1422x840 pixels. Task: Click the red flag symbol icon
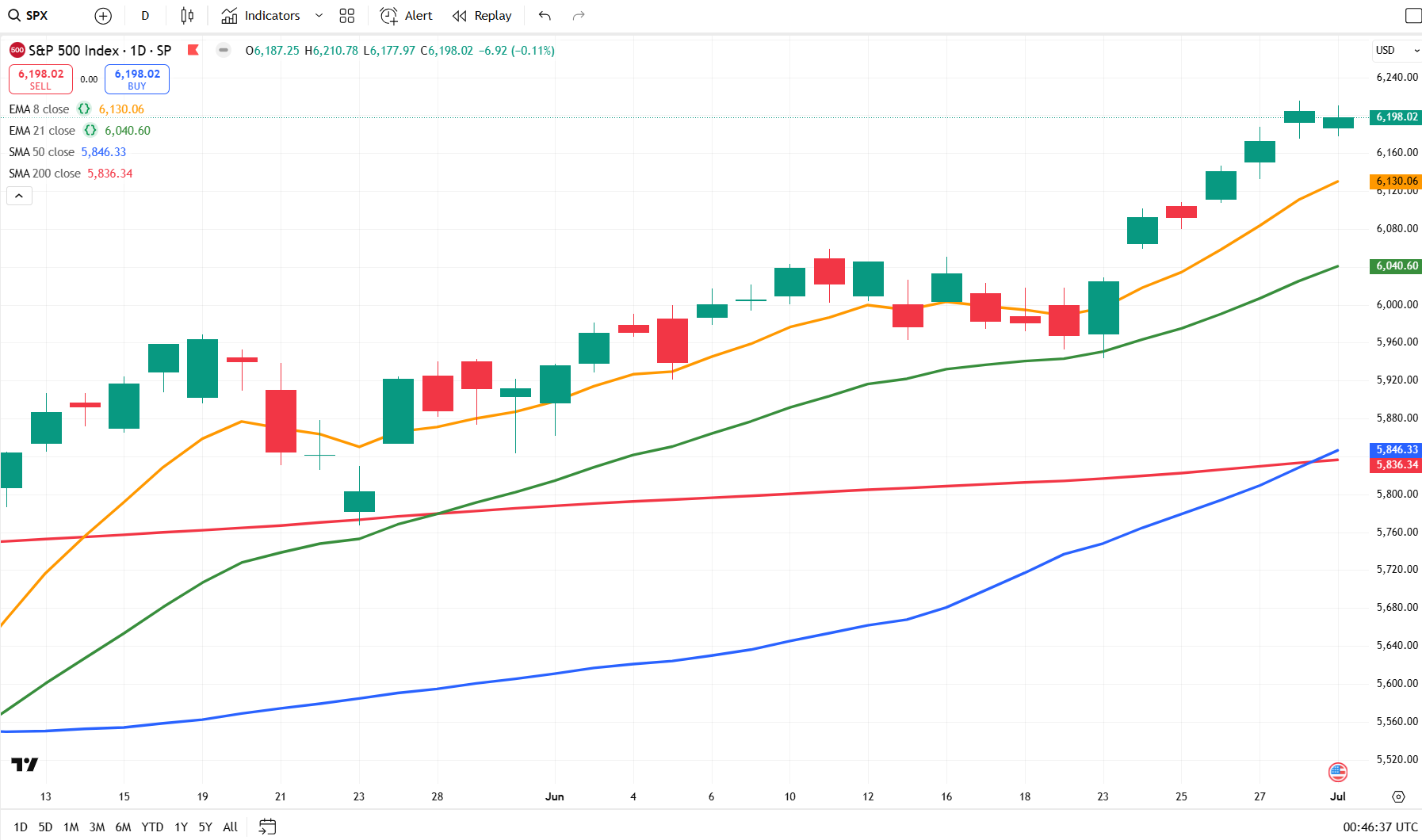(193, 50)
